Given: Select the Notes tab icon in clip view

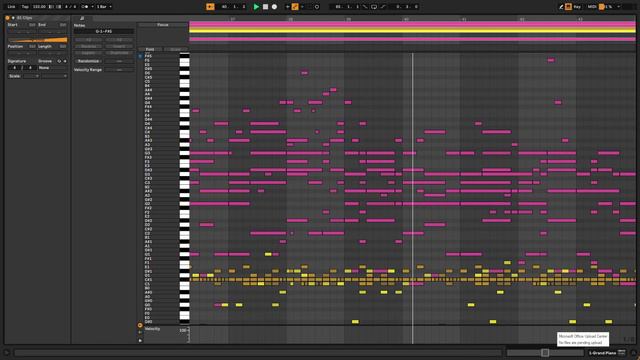Looking at the screenshot, I should (82, 18).
